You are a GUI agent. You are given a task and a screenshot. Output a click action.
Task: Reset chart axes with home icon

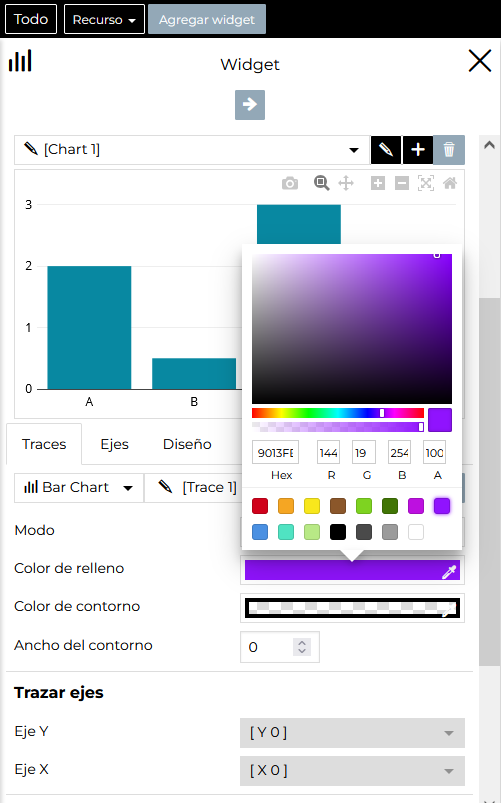[x=450, y=183]
